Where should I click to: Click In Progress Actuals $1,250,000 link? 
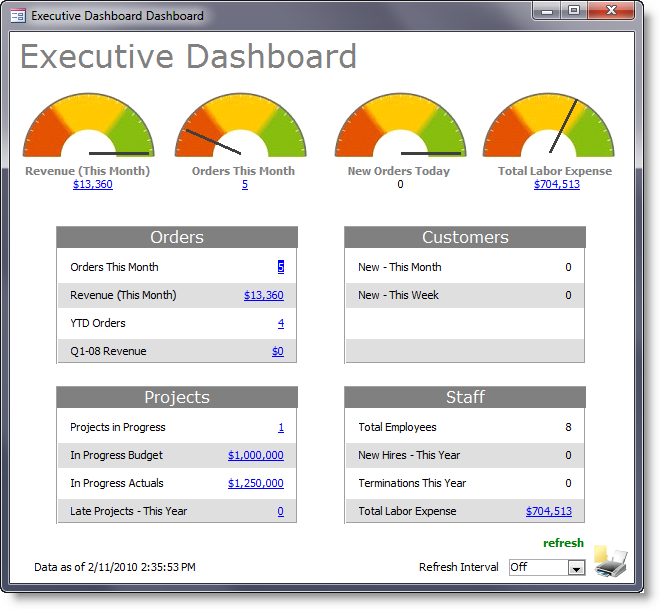tap(255, 483)
